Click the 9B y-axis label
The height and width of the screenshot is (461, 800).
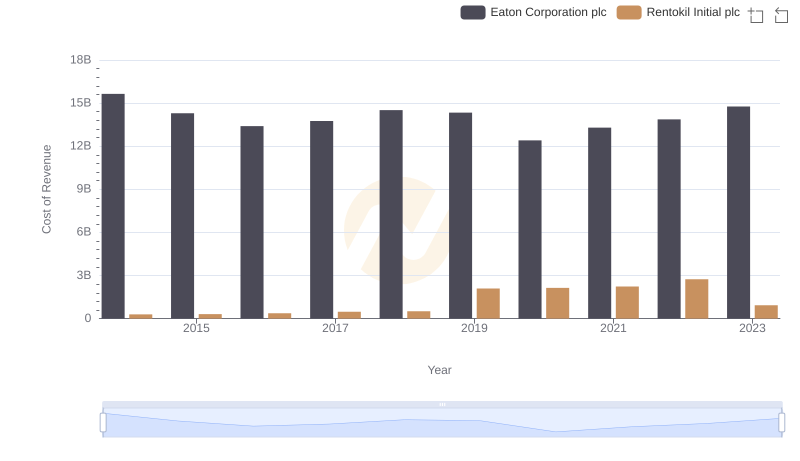coord(84,189)
